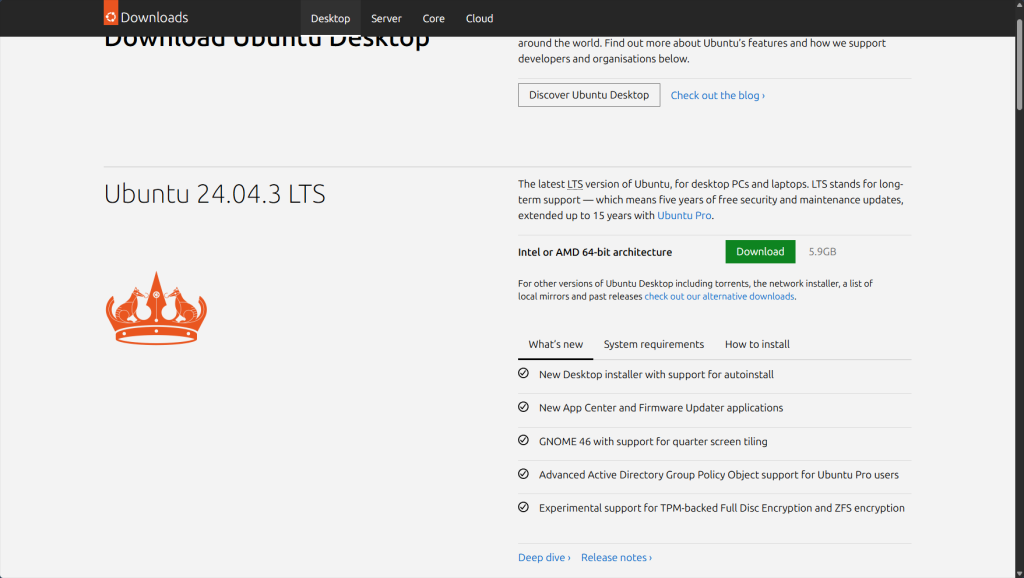Screen dimensions: 1024x578
Task: Switch to the Cloud navigation item
Action: [x=479, y=18]
